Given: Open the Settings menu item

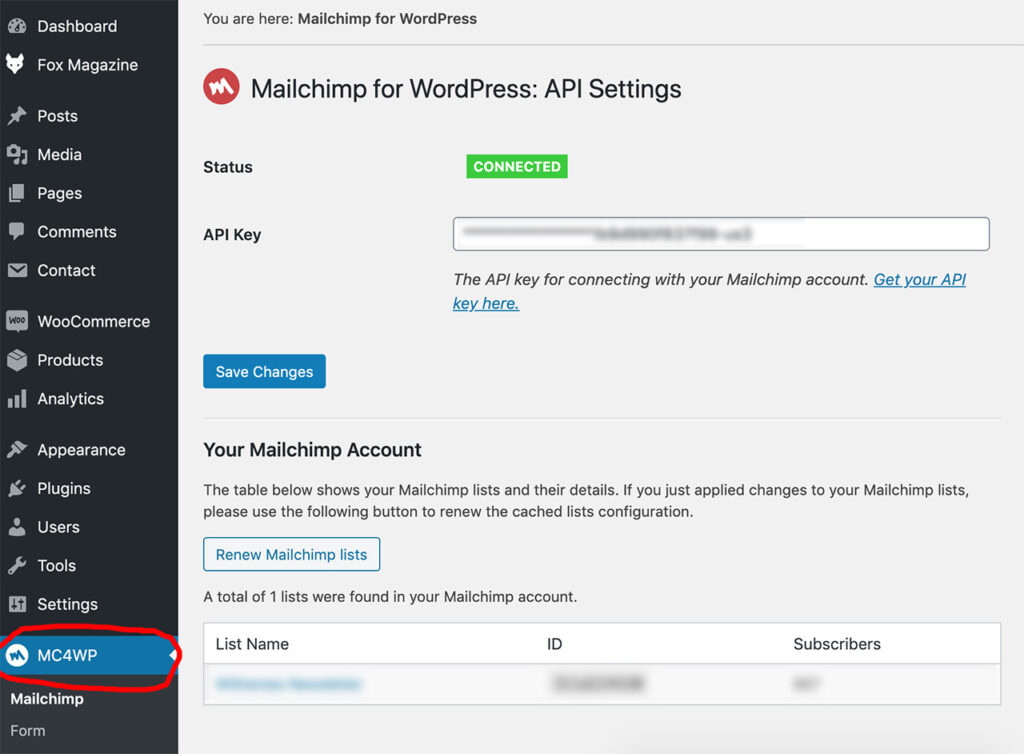Looking at the screenshot, I should pyautogui.click(x=67, y=605).
